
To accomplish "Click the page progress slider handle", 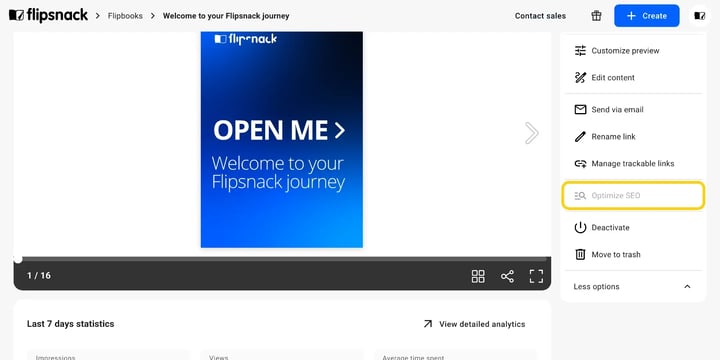I will click(x=18, y=259).
